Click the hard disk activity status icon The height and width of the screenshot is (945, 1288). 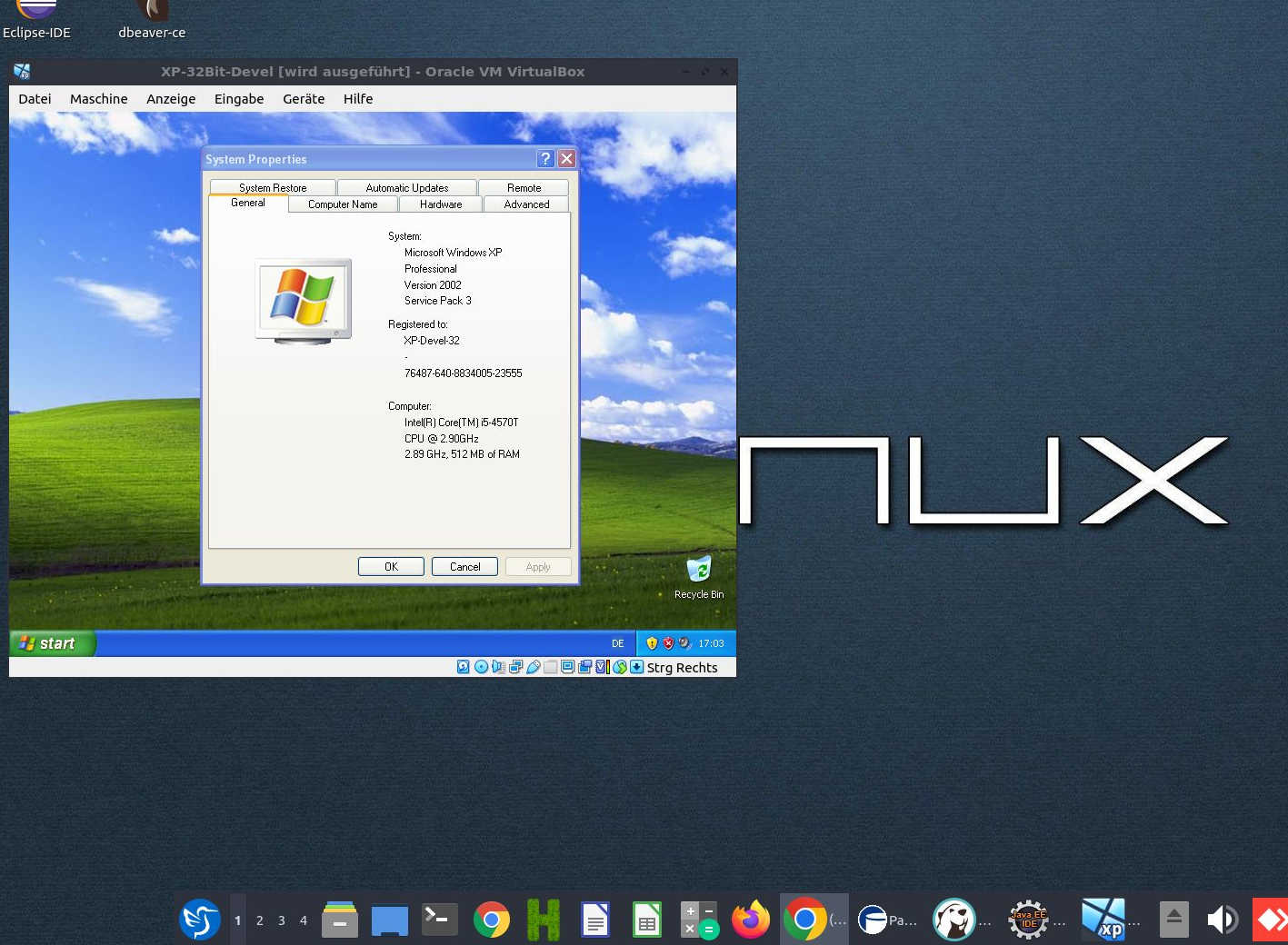[464, 667]
